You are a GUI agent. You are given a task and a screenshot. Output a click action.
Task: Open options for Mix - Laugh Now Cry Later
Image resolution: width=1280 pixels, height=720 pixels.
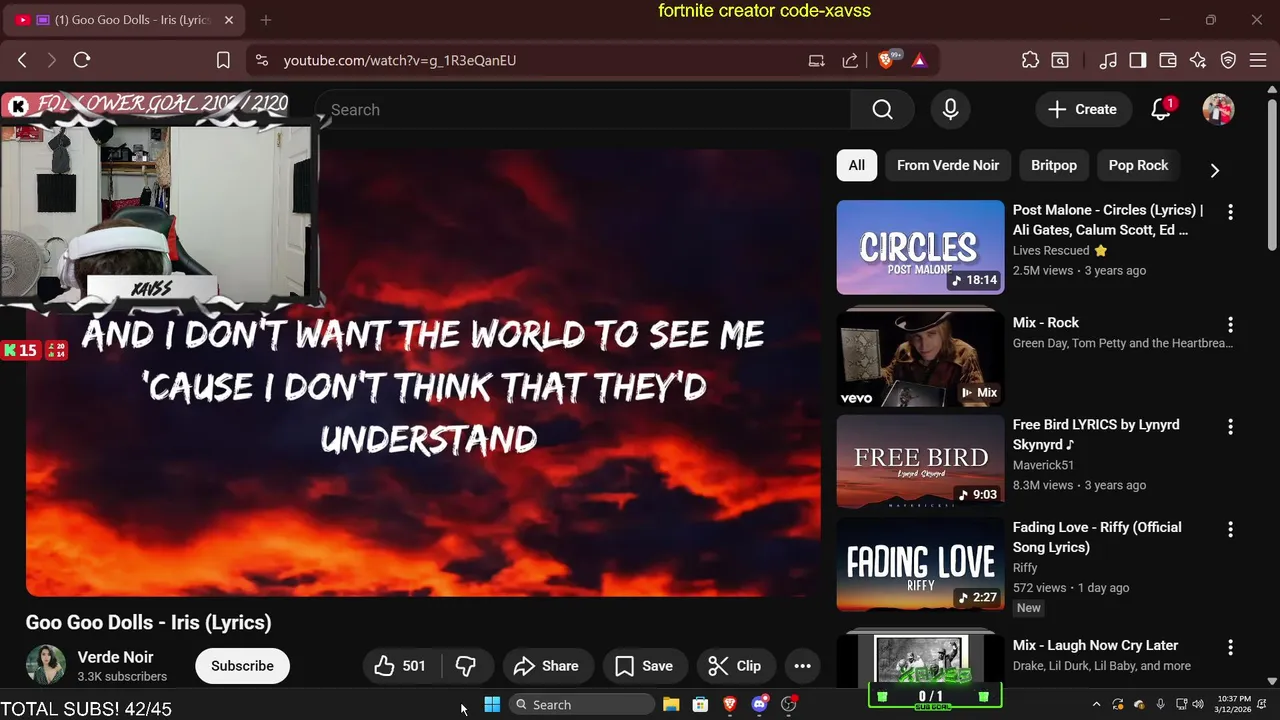(x=1230, y=647)
